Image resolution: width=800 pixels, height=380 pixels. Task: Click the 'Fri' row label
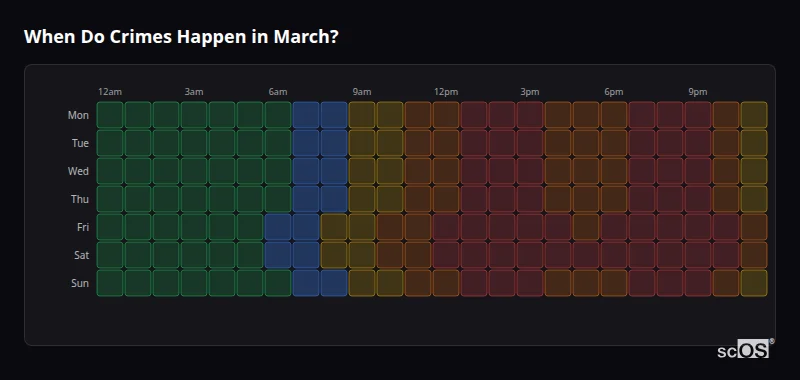pyautogui.click(x=83, y=227)
